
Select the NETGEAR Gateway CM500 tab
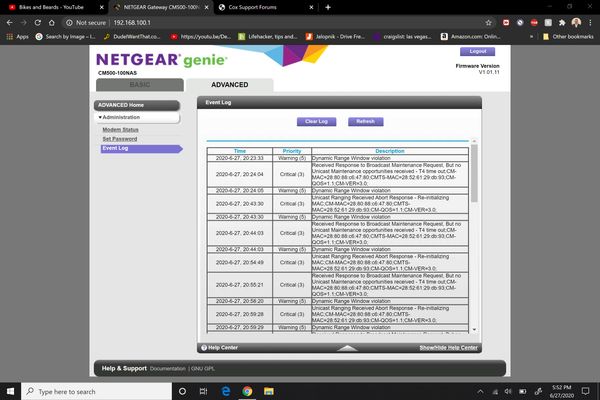tap(161, 7)
